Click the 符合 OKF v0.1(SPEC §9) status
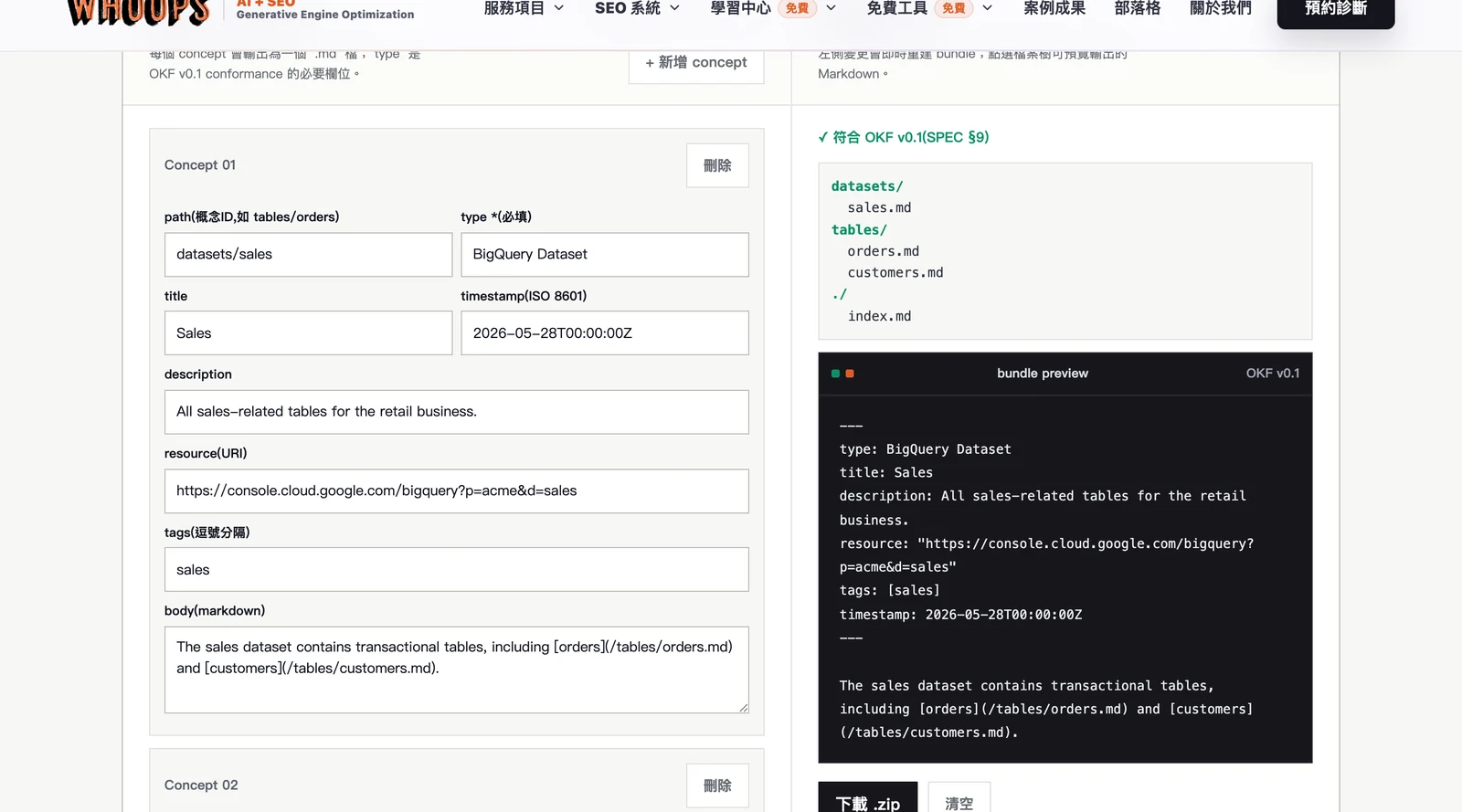1462x812 pixels. [x=904, y=137]
